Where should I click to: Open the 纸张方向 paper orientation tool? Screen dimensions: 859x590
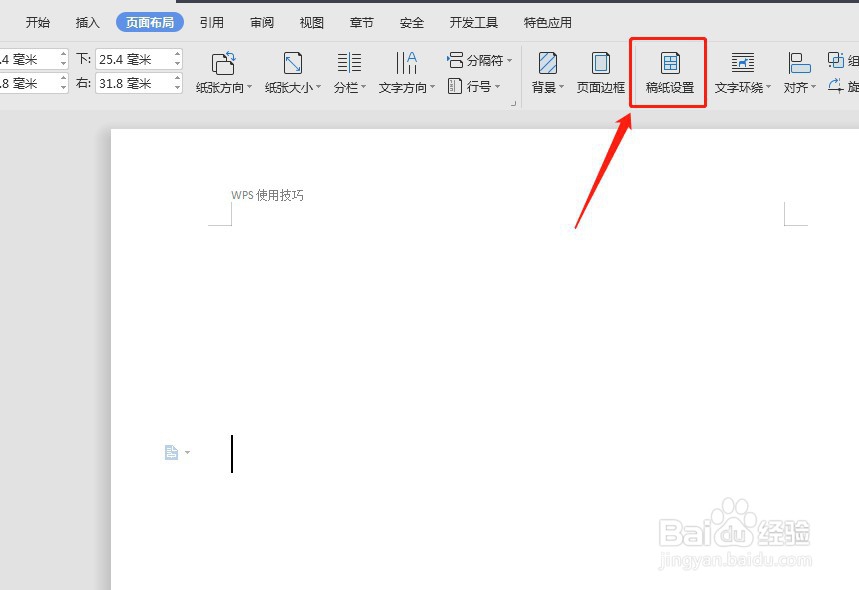[224, 72]
